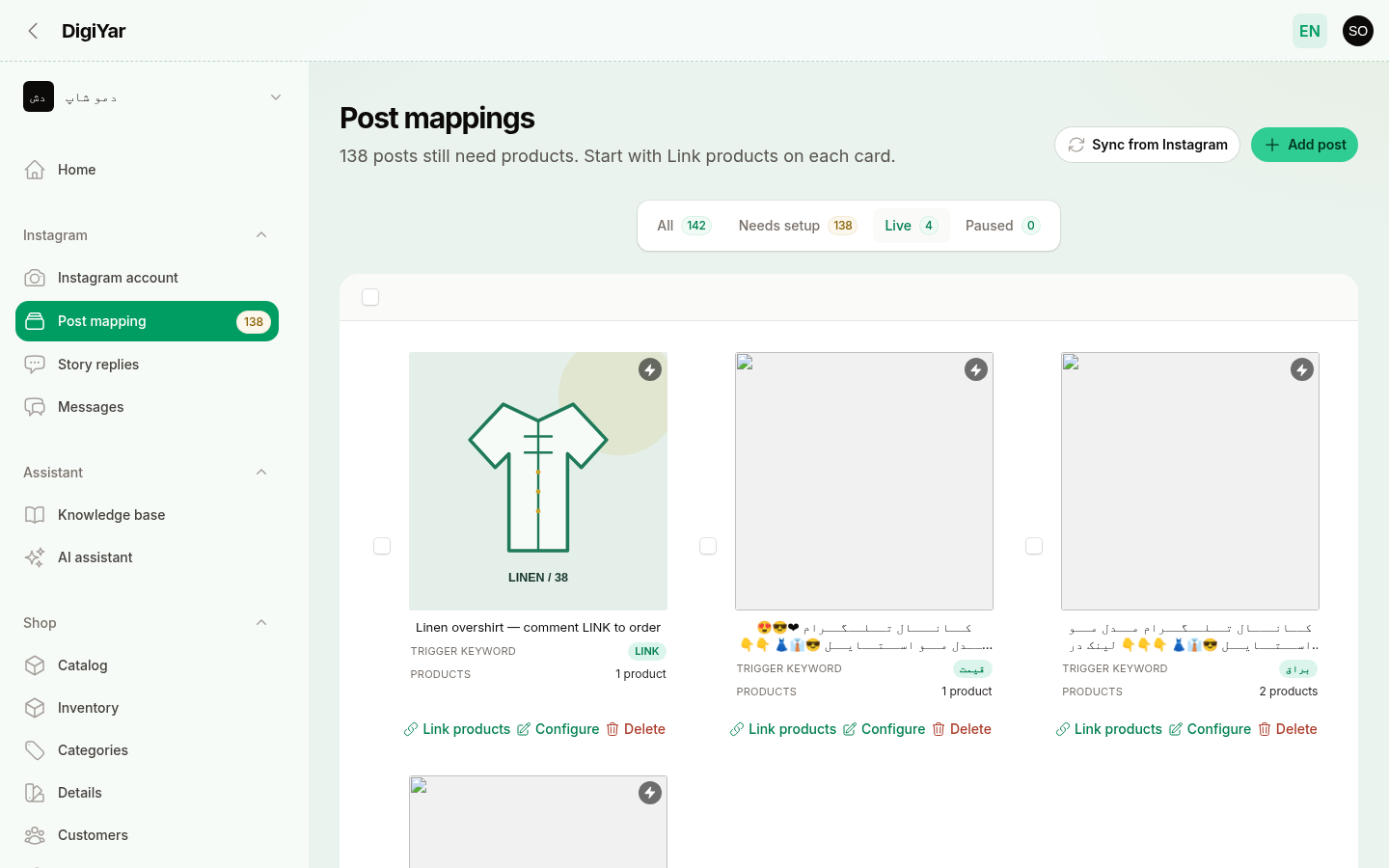Open the third post's image thumbnail

tap(1190, 481)
